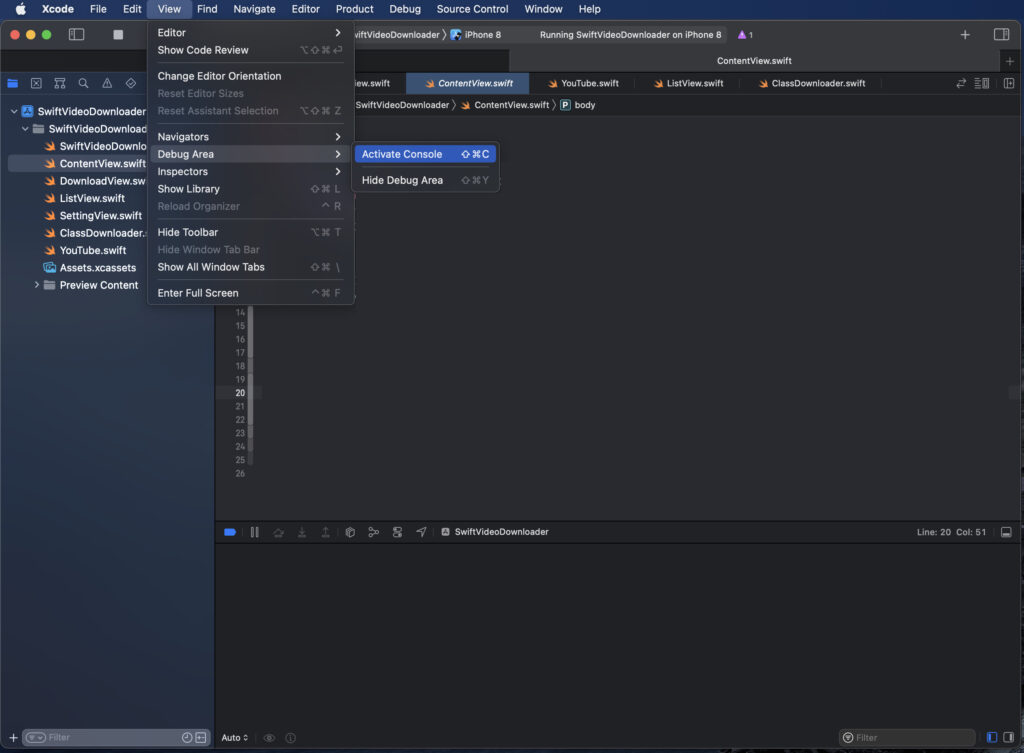
Task: Select Activate Console menu item
Action: coord(425,154)
